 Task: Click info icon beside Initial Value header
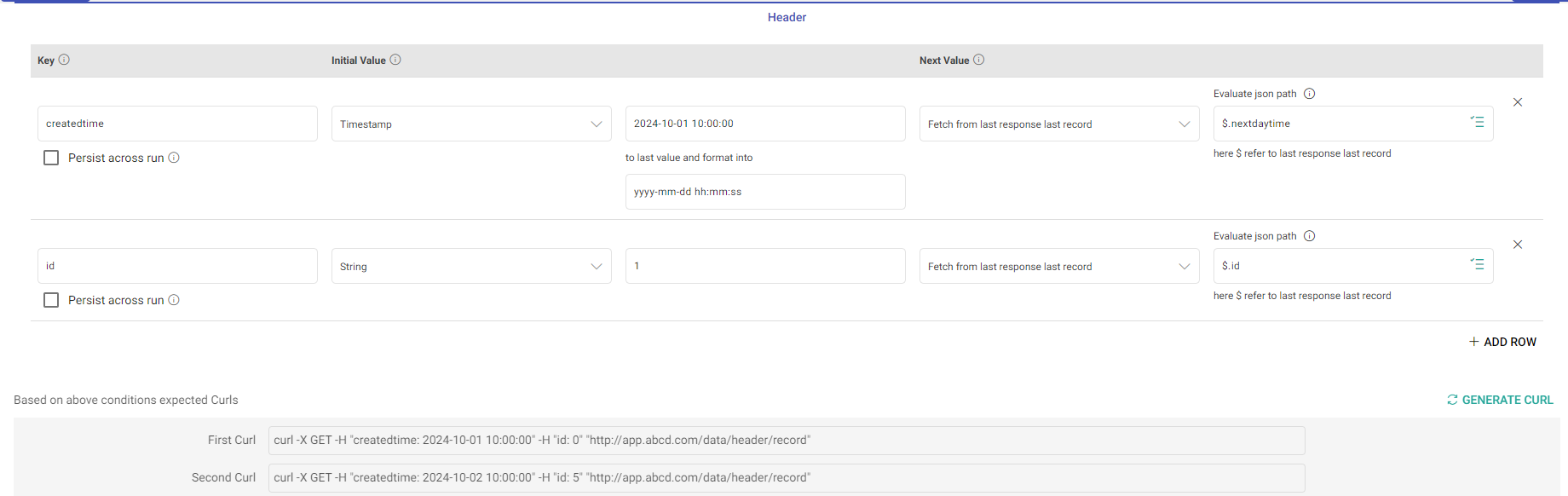395,60
